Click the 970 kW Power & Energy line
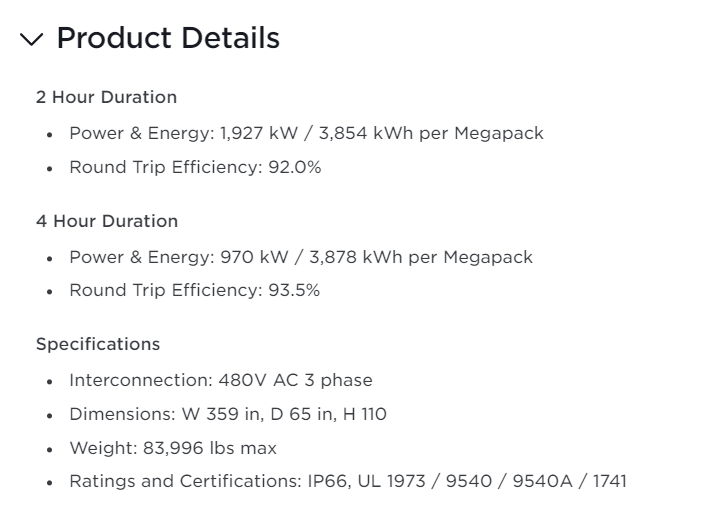Viewport: 721px width, 508px height. [300, 257]
